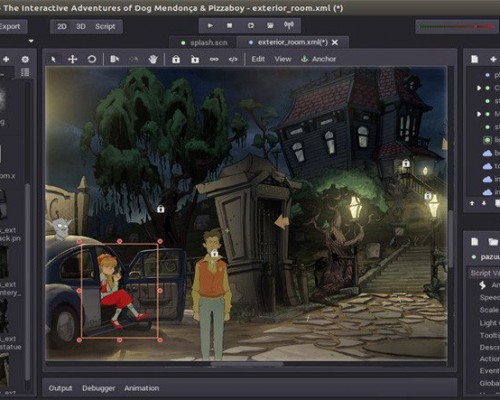Click lock marker above right street lamp

click(x=428, y=196)
